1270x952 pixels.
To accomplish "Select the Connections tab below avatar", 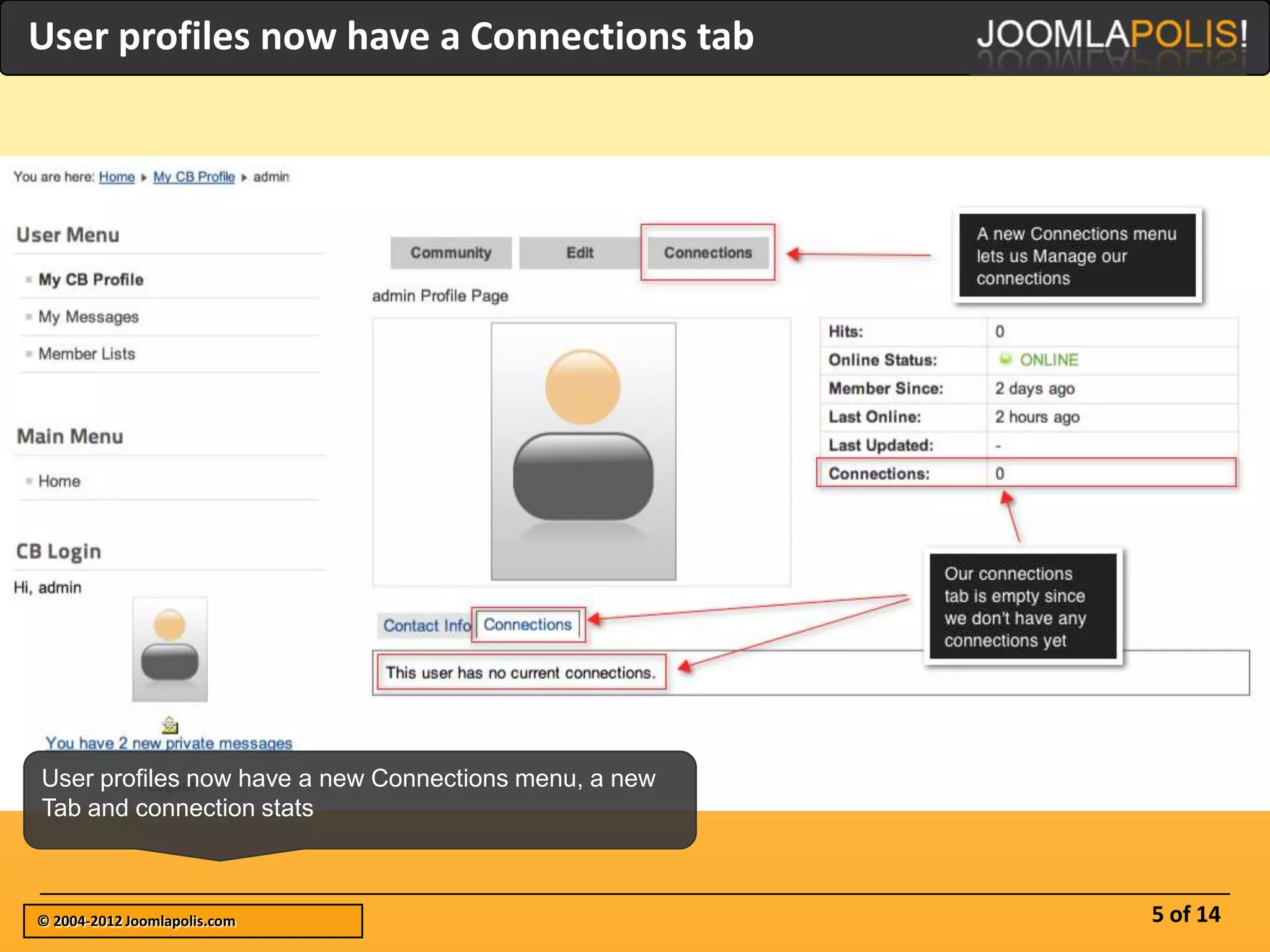I will pos(528,625).
